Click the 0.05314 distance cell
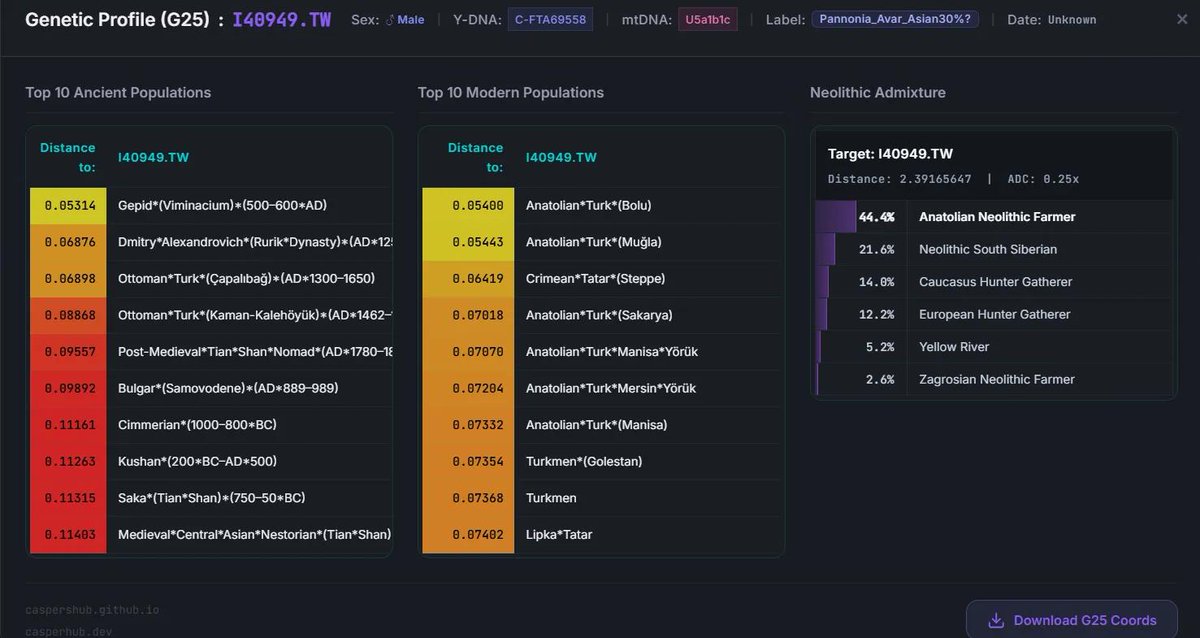Screen dimensions: 1200x638 coord(69,205)
